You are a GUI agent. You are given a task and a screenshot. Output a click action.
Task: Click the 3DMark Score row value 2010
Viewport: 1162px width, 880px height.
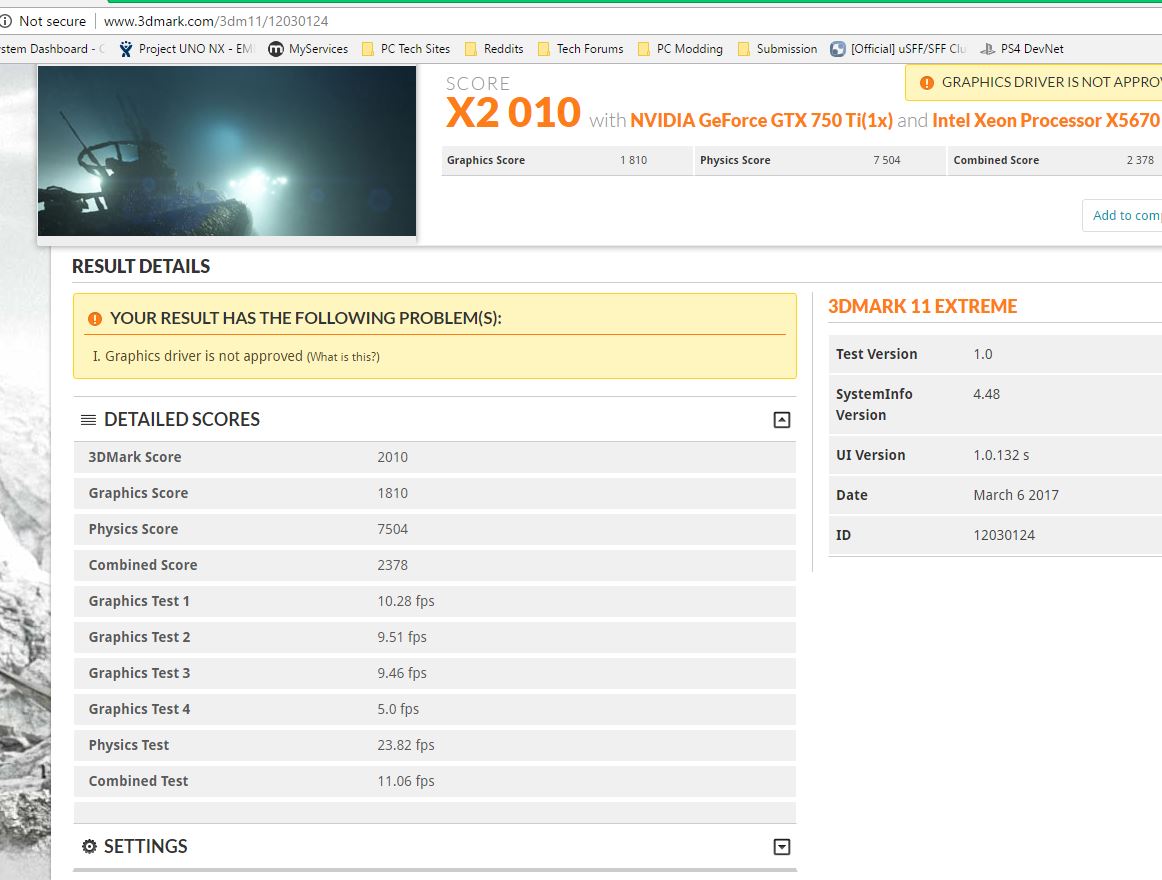point(392,457)
